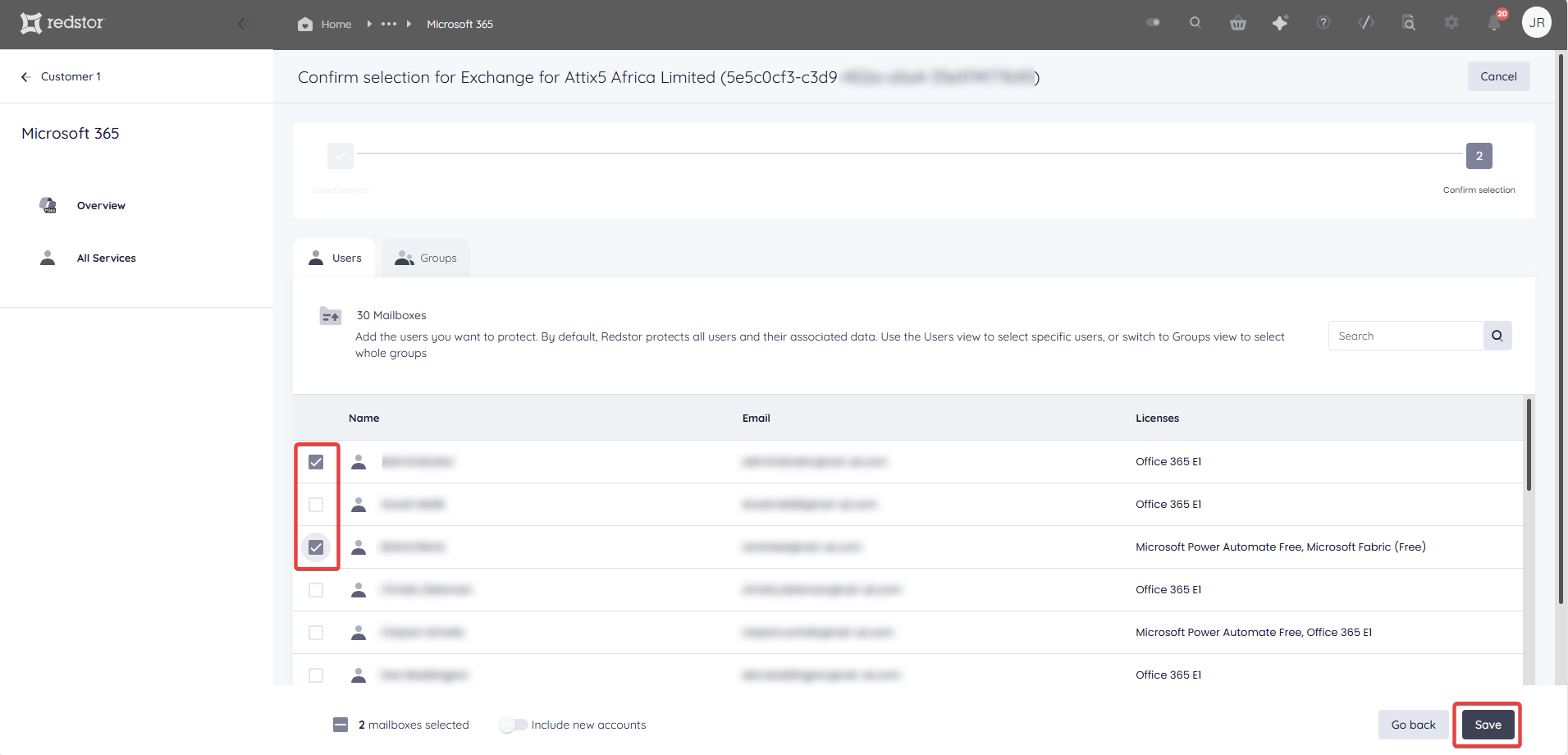Image resolution: width=1568 pixels, height=755 pixels.
Task: Click the completed Select service step
Action: pyautogui.click(x=341, y=156)
